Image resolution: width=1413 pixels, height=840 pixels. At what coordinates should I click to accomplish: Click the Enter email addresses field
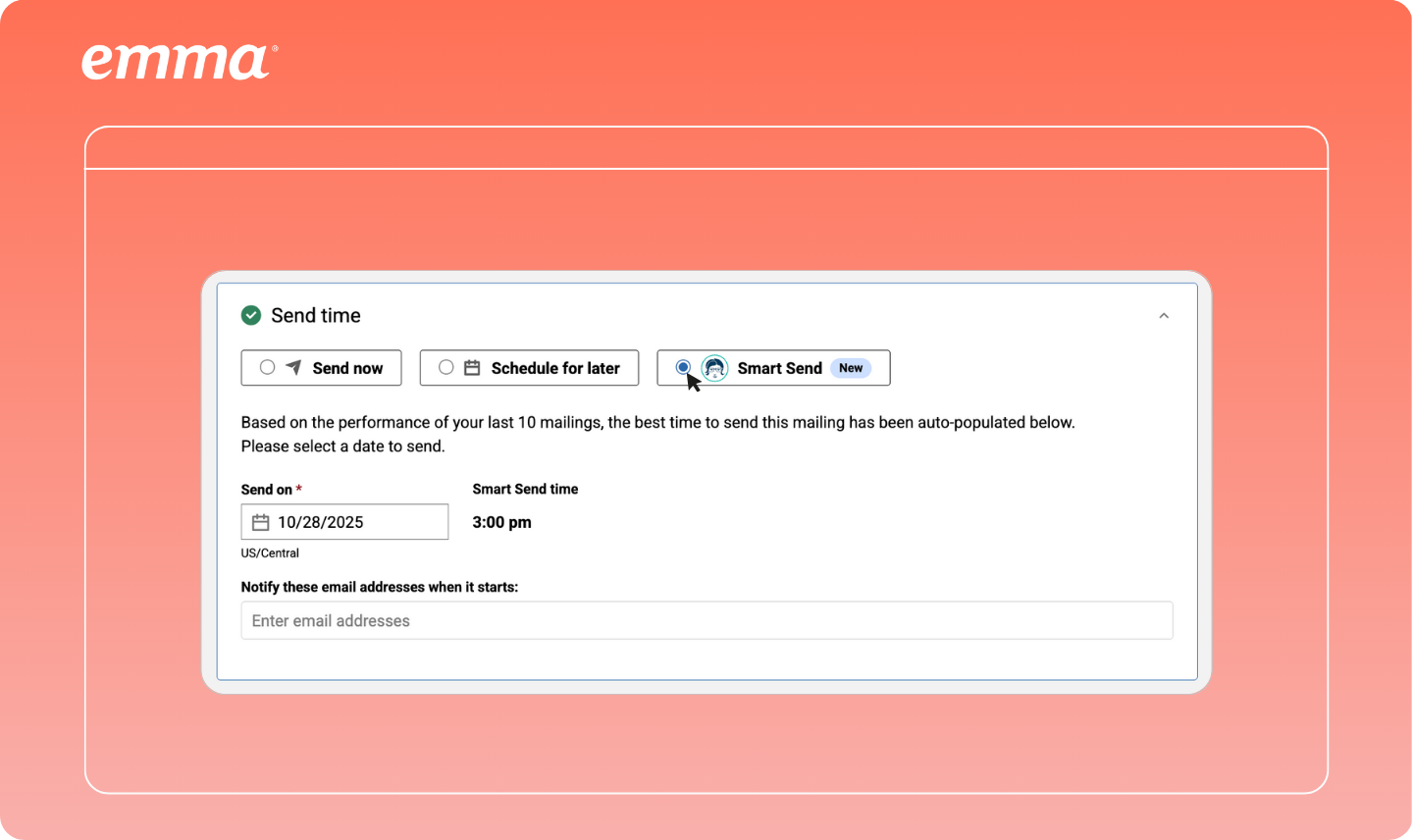[706, 620]
